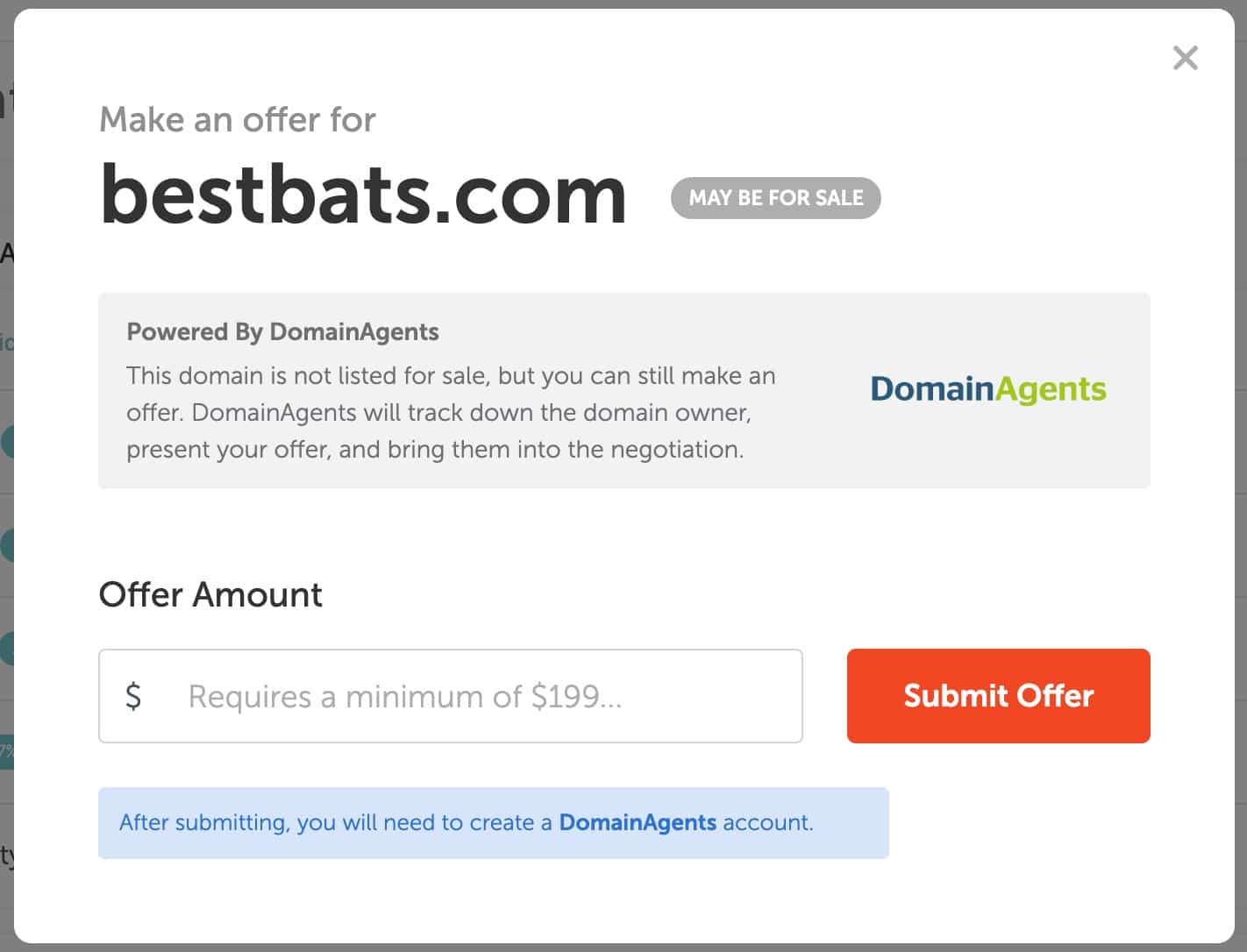Click the dimmed backdrop below the dialog
The height and width of the screenshot is (952, 1247).
coord(614,948)
